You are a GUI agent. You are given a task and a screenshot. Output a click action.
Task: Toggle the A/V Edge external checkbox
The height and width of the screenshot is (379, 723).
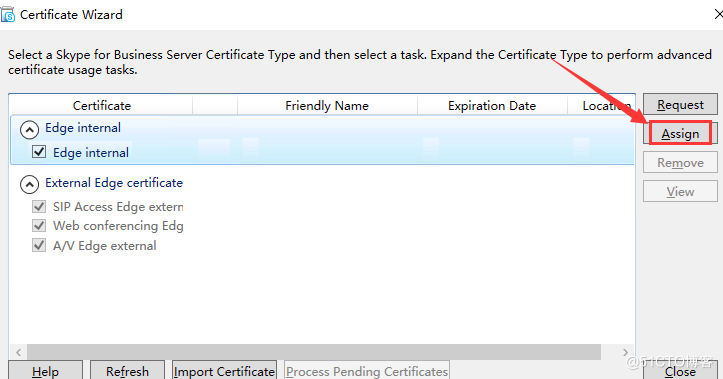39,245
